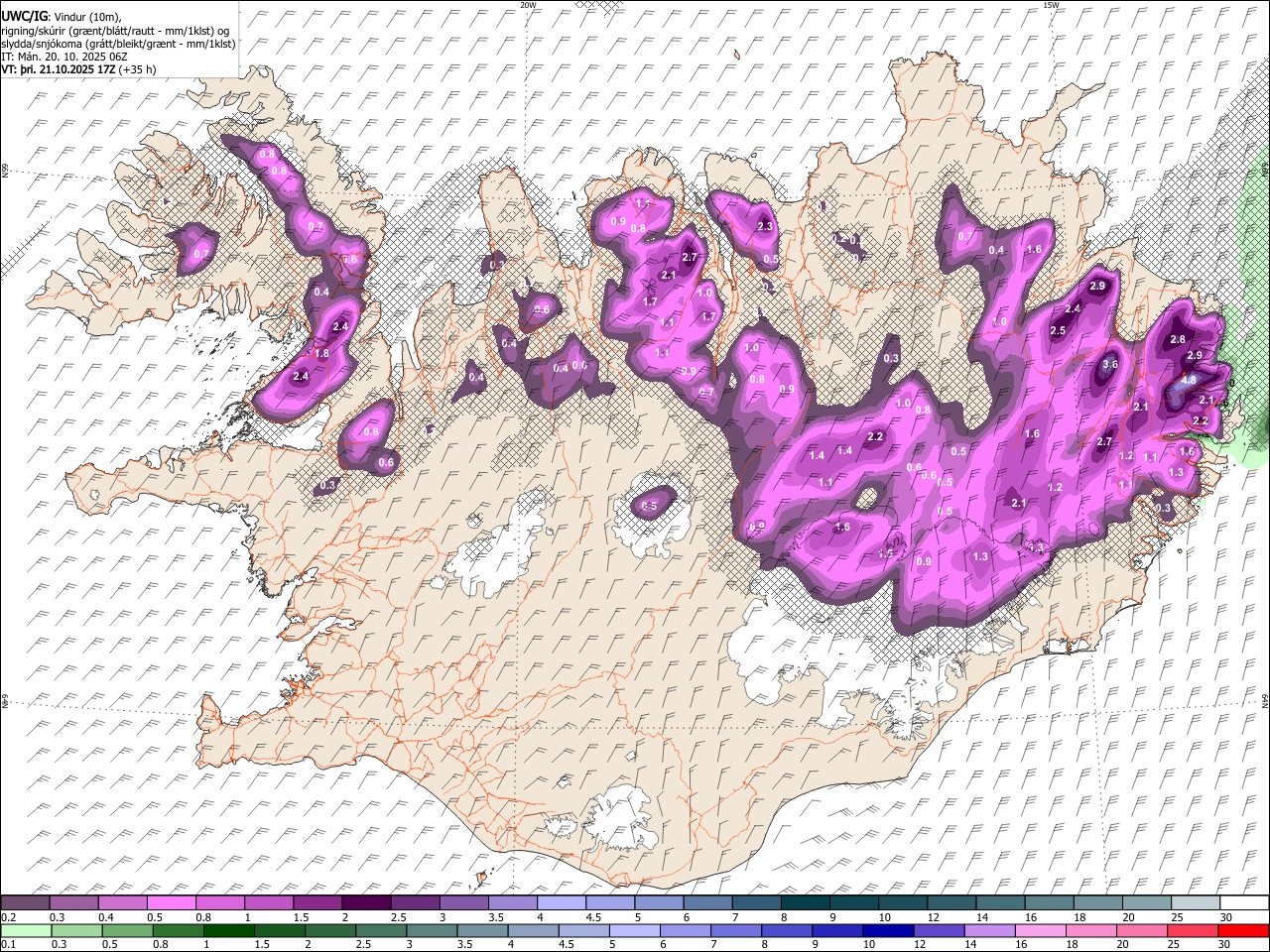The width and height of the screenshot is (1270, 952).
Task: Click the pale green 0.1 swatch in lower legend row
Action: click(x=26, y=930)
